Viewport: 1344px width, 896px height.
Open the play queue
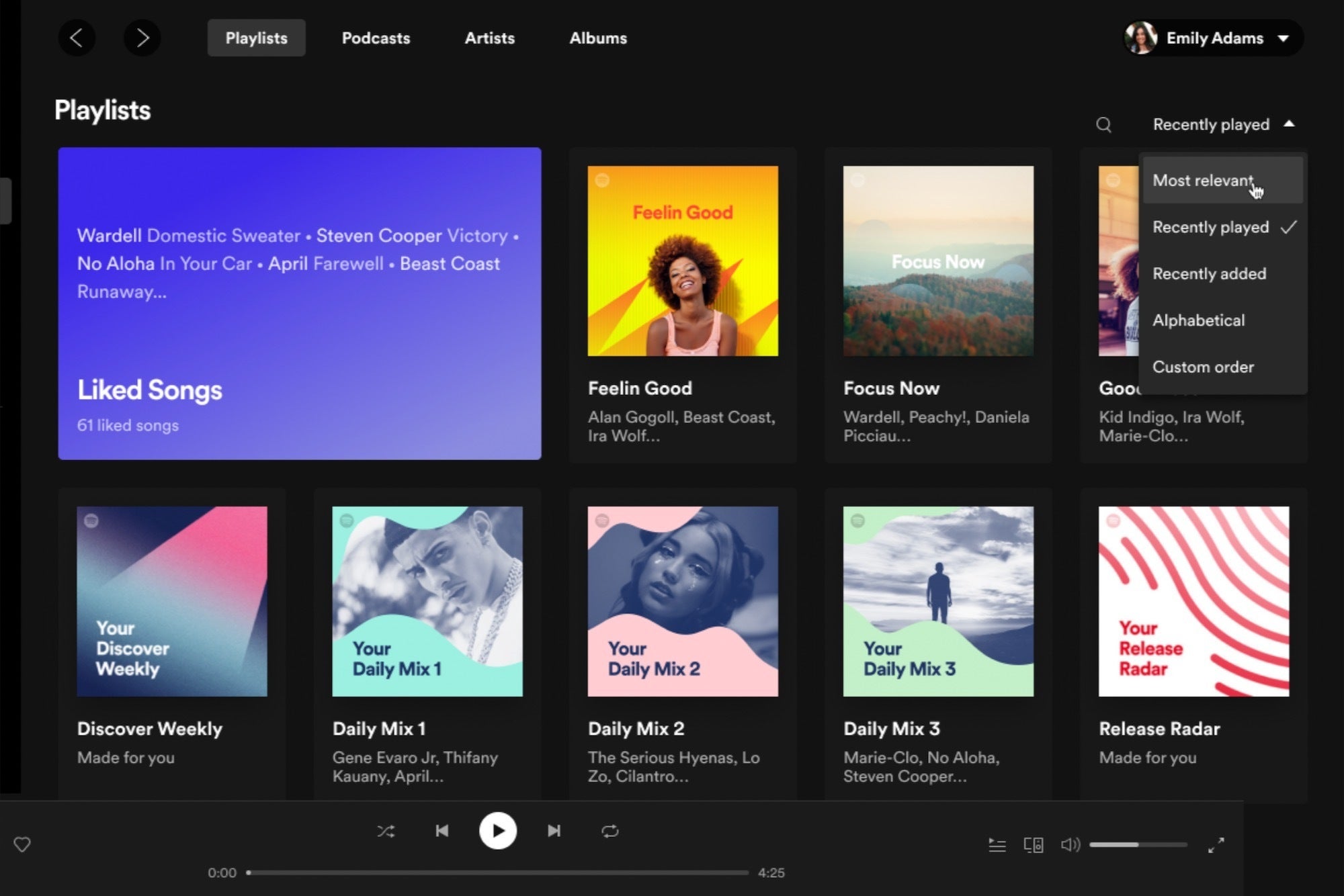tap(997, 845)
